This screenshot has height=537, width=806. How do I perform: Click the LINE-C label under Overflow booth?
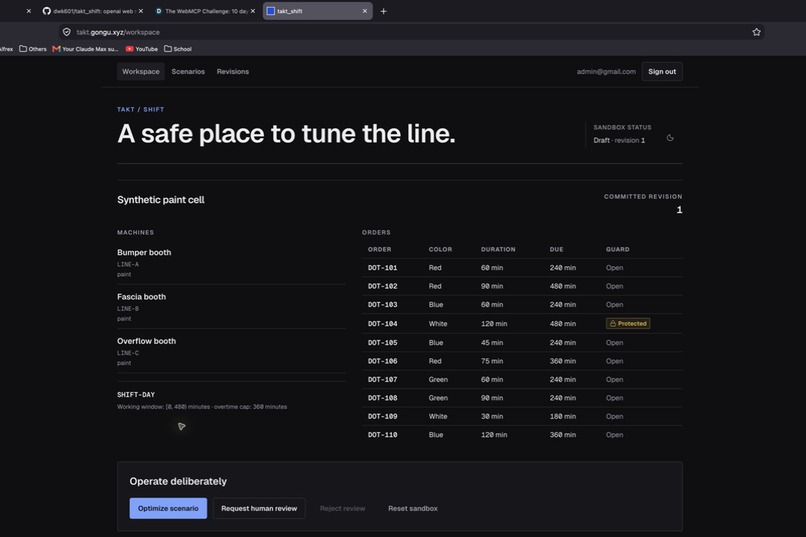128,353
